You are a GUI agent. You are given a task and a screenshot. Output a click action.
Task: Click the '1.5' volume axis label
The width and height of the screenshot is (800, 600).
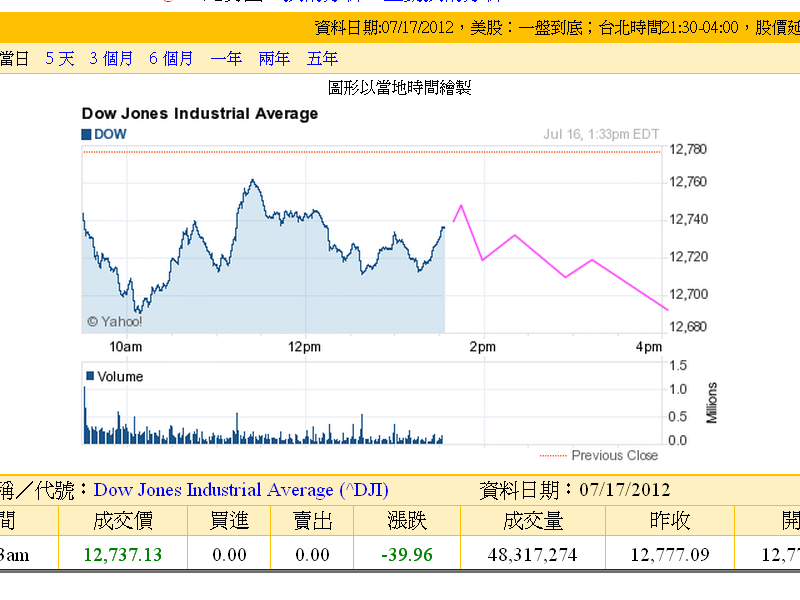click(x=678, y=365)
